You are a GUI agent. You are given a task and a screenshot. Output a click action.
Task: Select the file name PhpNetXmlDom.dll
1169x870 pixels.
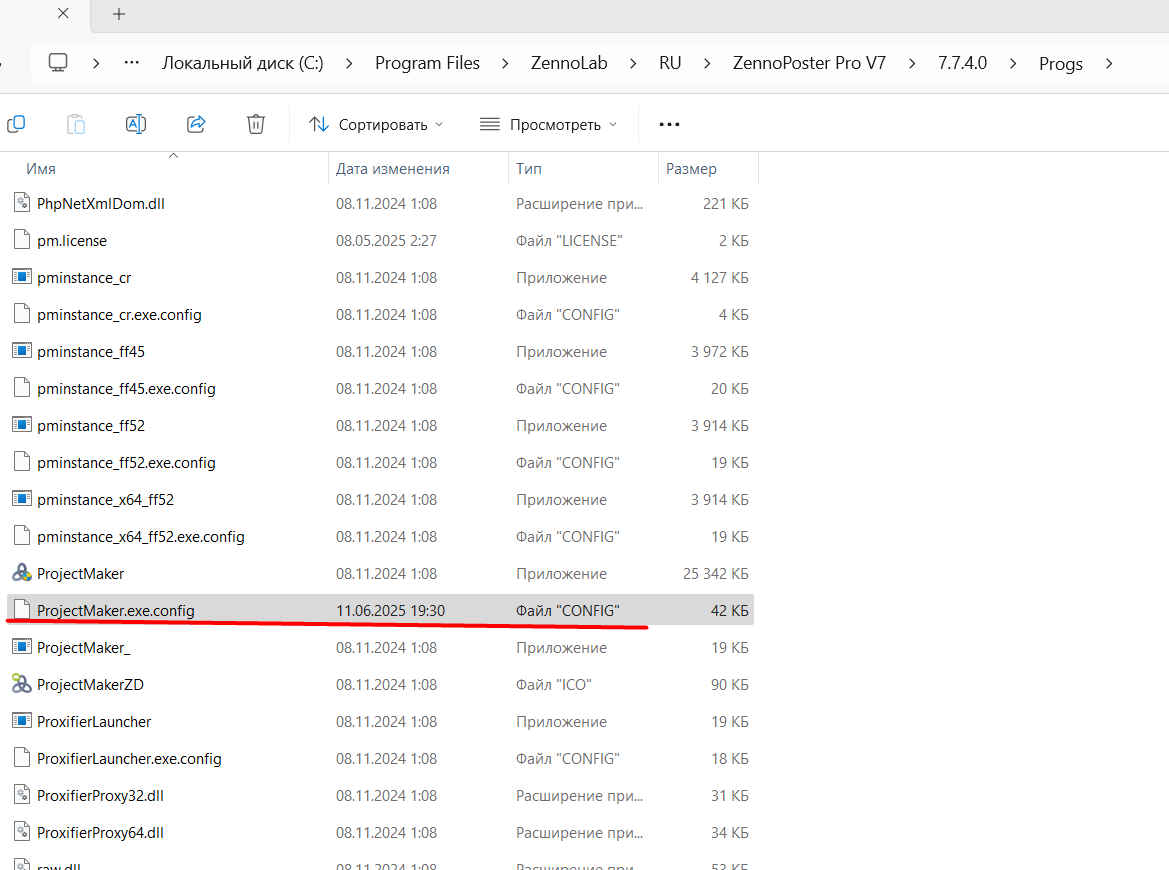pyautogui.click(x=101, y=204)
